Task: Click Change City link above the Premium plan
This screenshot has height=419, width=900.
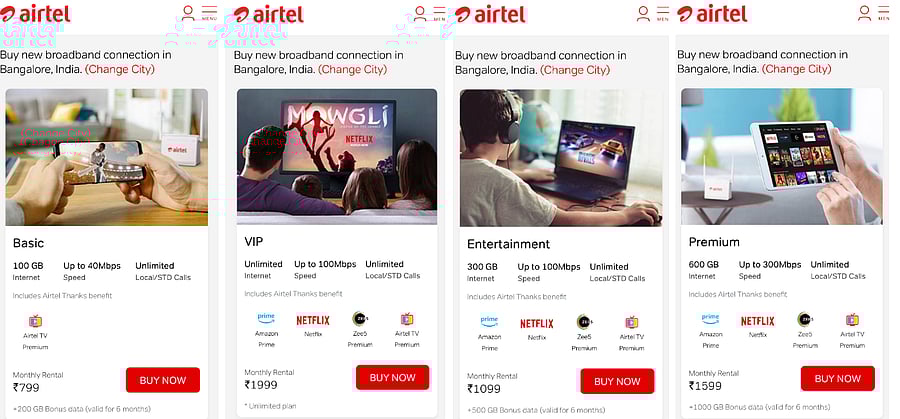Action: tap(796, 69)
